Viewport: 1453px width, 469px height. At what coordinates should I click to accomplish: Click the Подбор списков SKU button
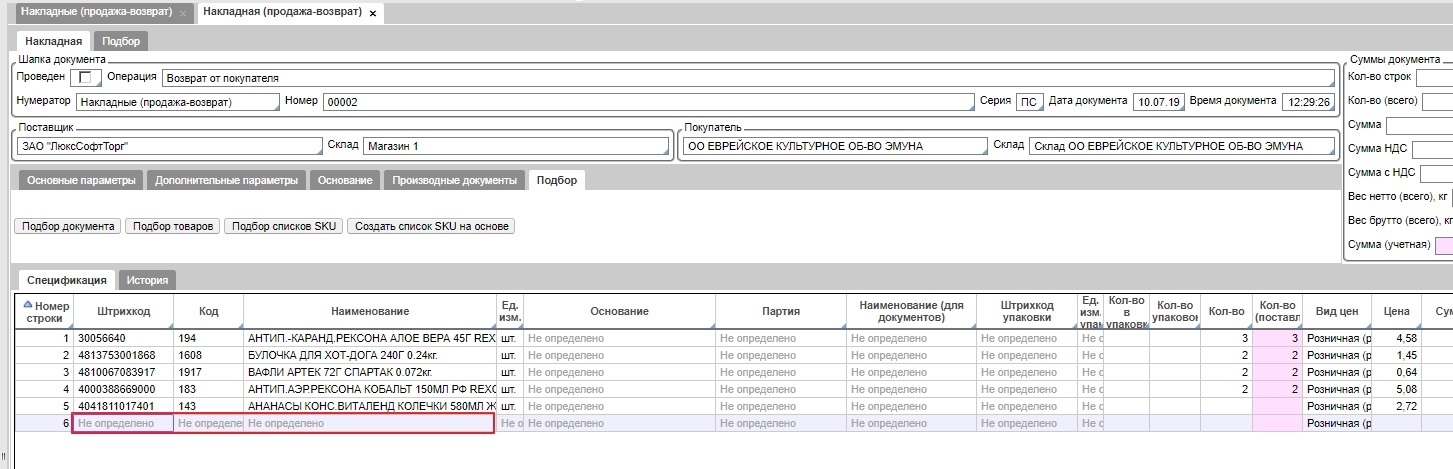[284, 227]
